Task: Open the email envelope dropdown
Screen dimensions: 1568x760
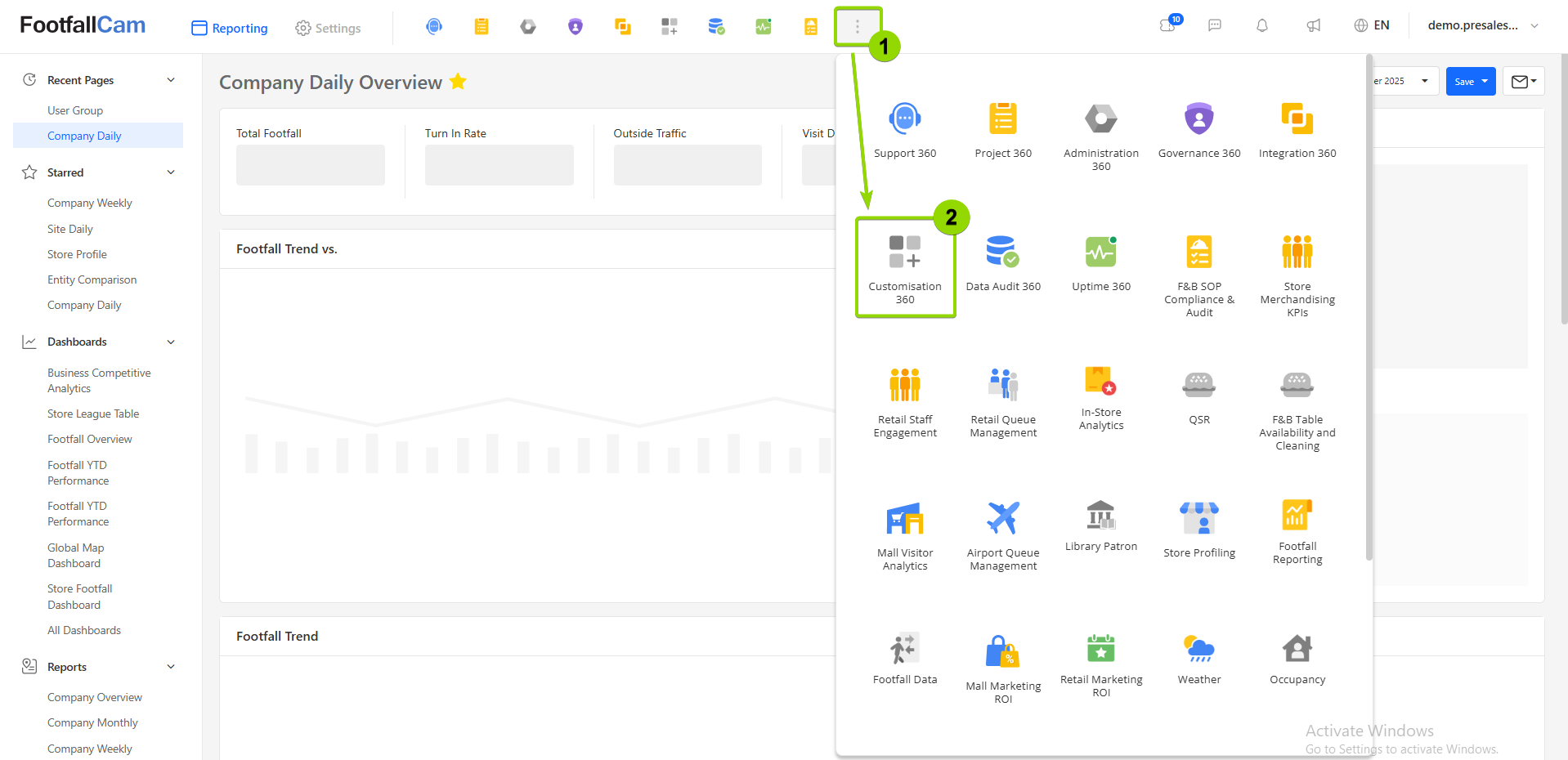Action: click(x=1524, y=81)
